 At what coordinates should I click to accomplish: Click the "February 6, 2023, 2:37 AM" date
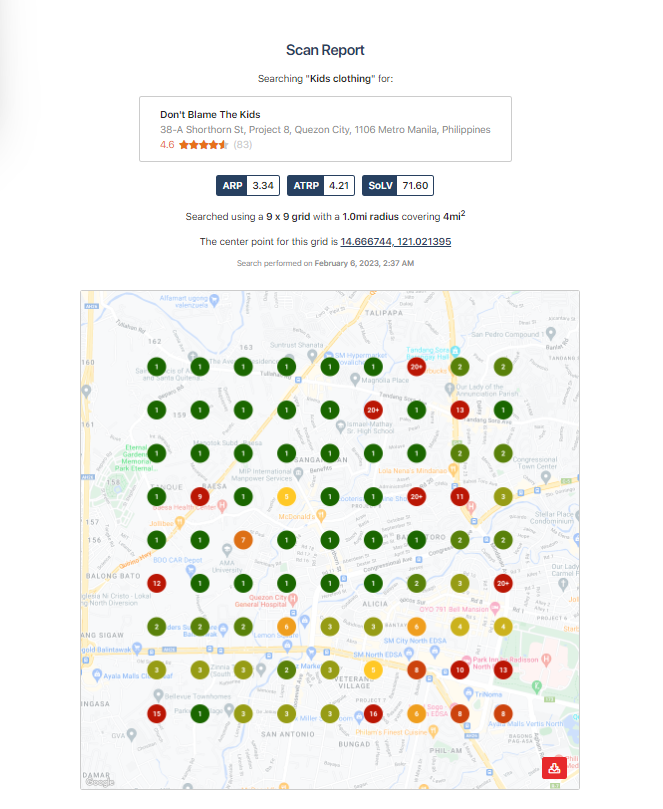coord(364,263)
